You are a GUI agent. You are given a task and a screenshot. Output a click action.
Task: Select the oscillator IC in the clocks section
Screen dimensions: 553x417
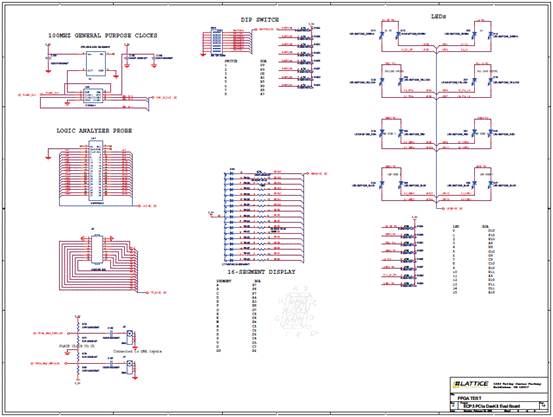[x=95, y=63]
